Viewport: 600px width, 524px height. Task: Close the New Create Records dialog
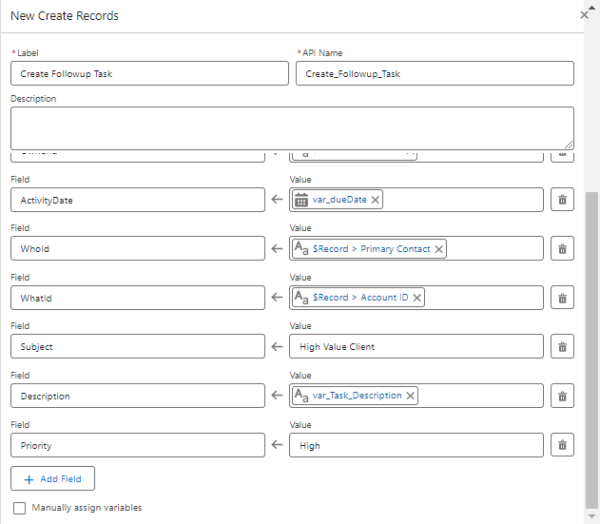click(584, 15)
